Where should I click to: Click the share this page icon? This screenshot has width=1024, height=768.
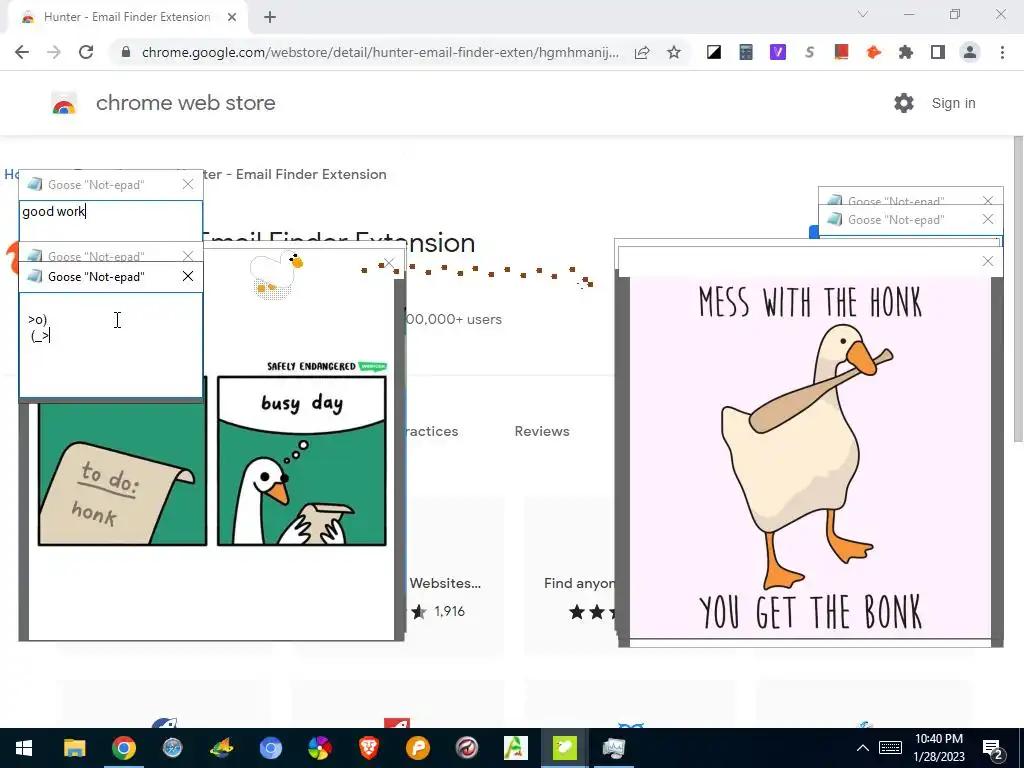coord(642,52)
